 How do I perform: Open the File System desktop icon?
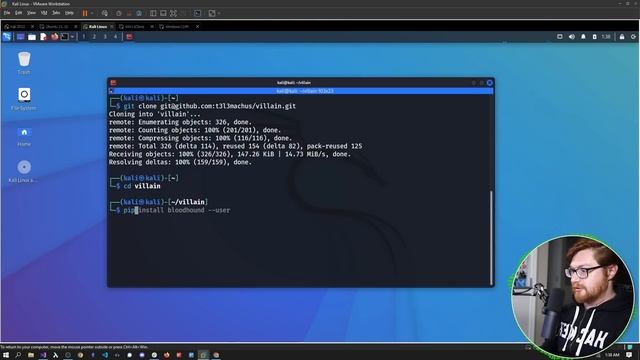point(24,99)
